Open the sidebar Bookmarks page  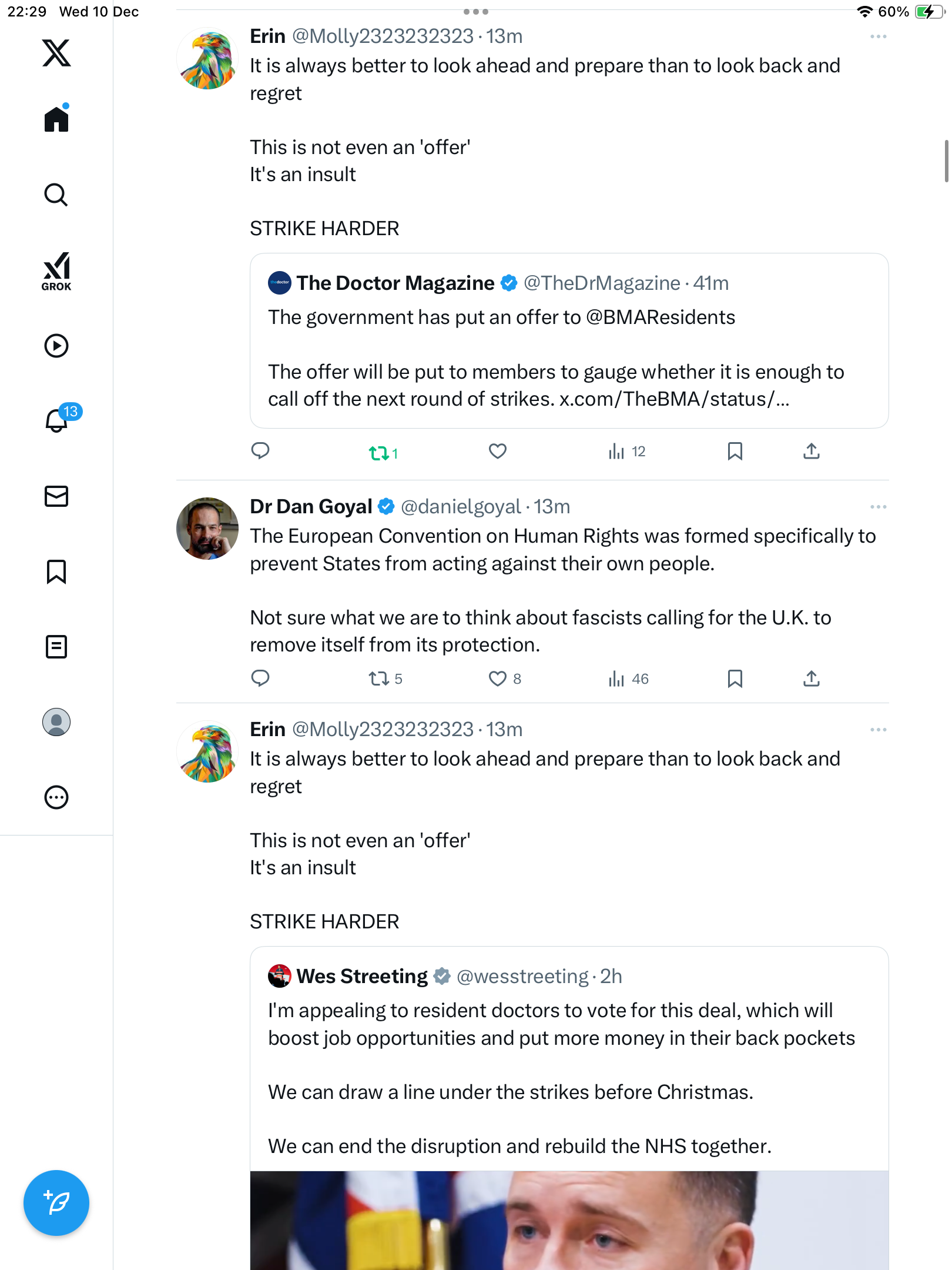coord(56,571)
